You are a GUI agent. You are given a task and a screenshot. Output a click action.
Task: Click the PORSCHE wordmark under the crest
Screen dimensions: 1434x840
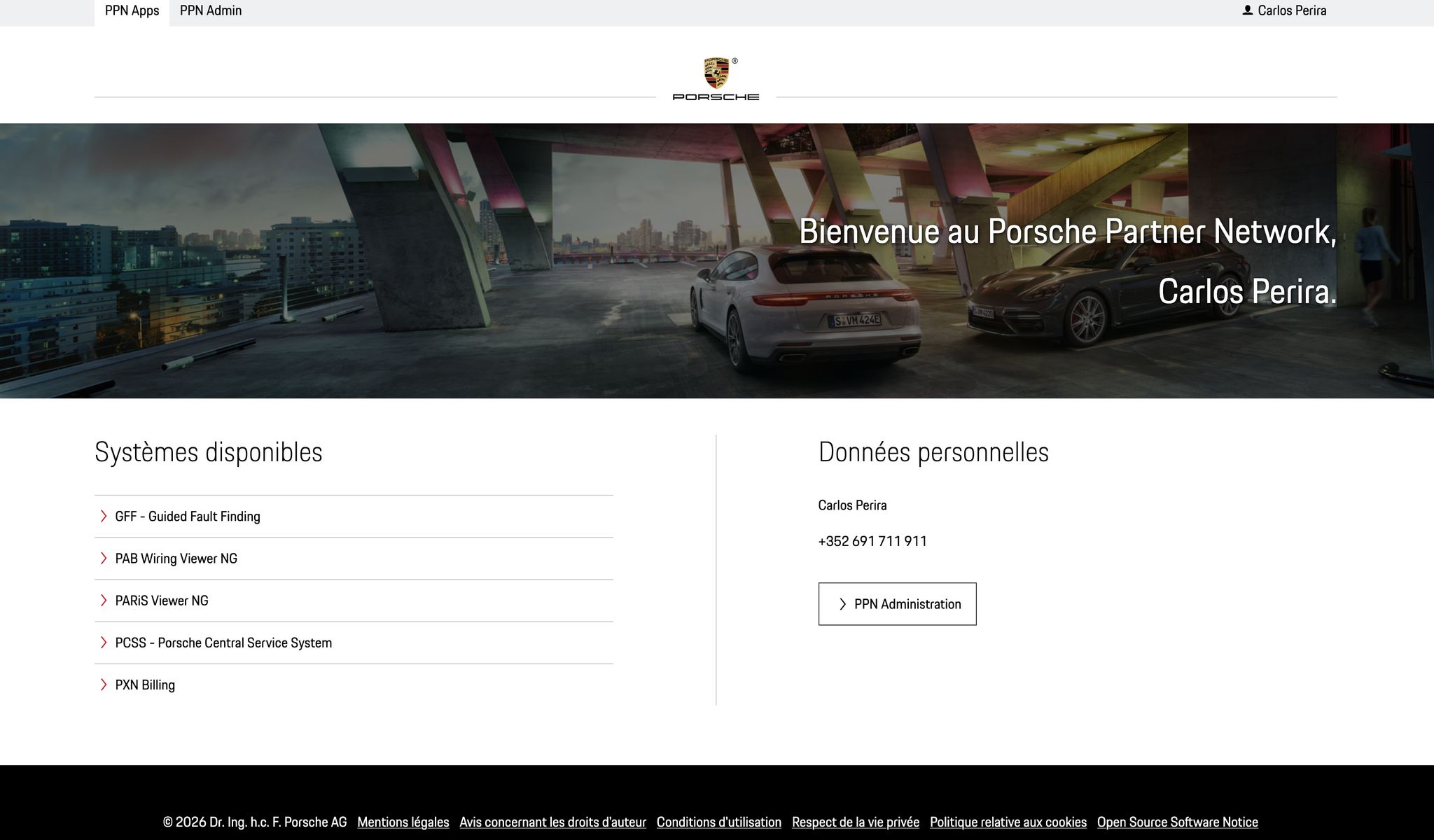click(716, 97)
